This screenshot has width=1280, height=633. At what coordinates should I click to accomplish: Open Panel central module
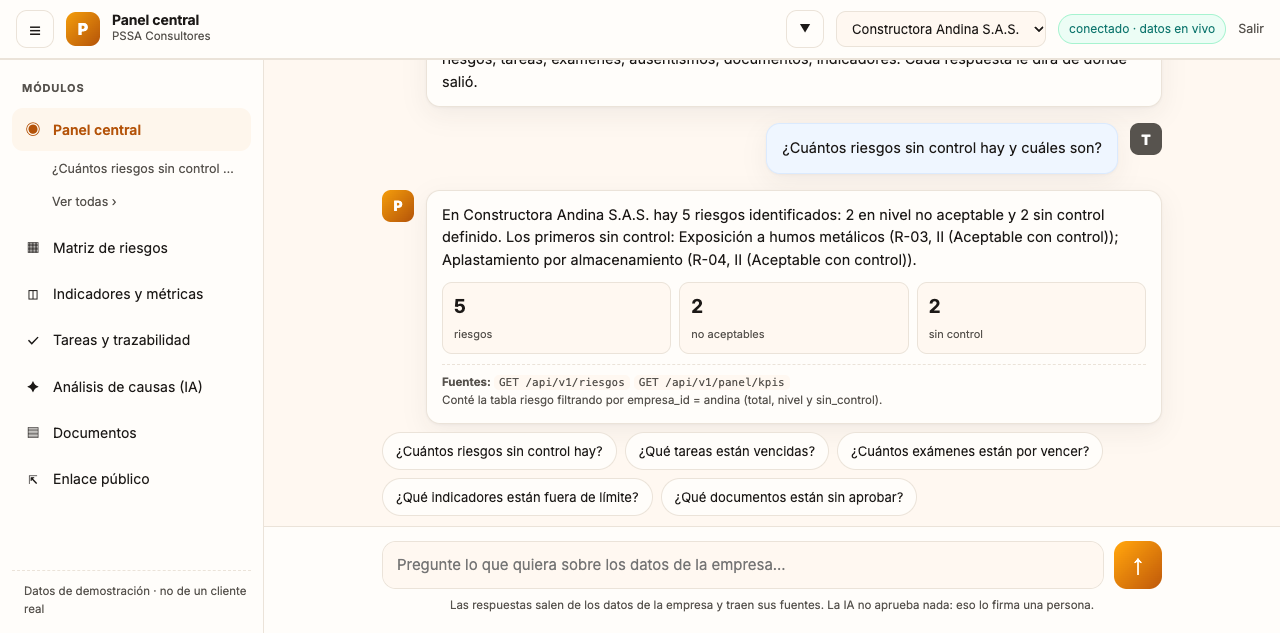[x=131, y=130]
